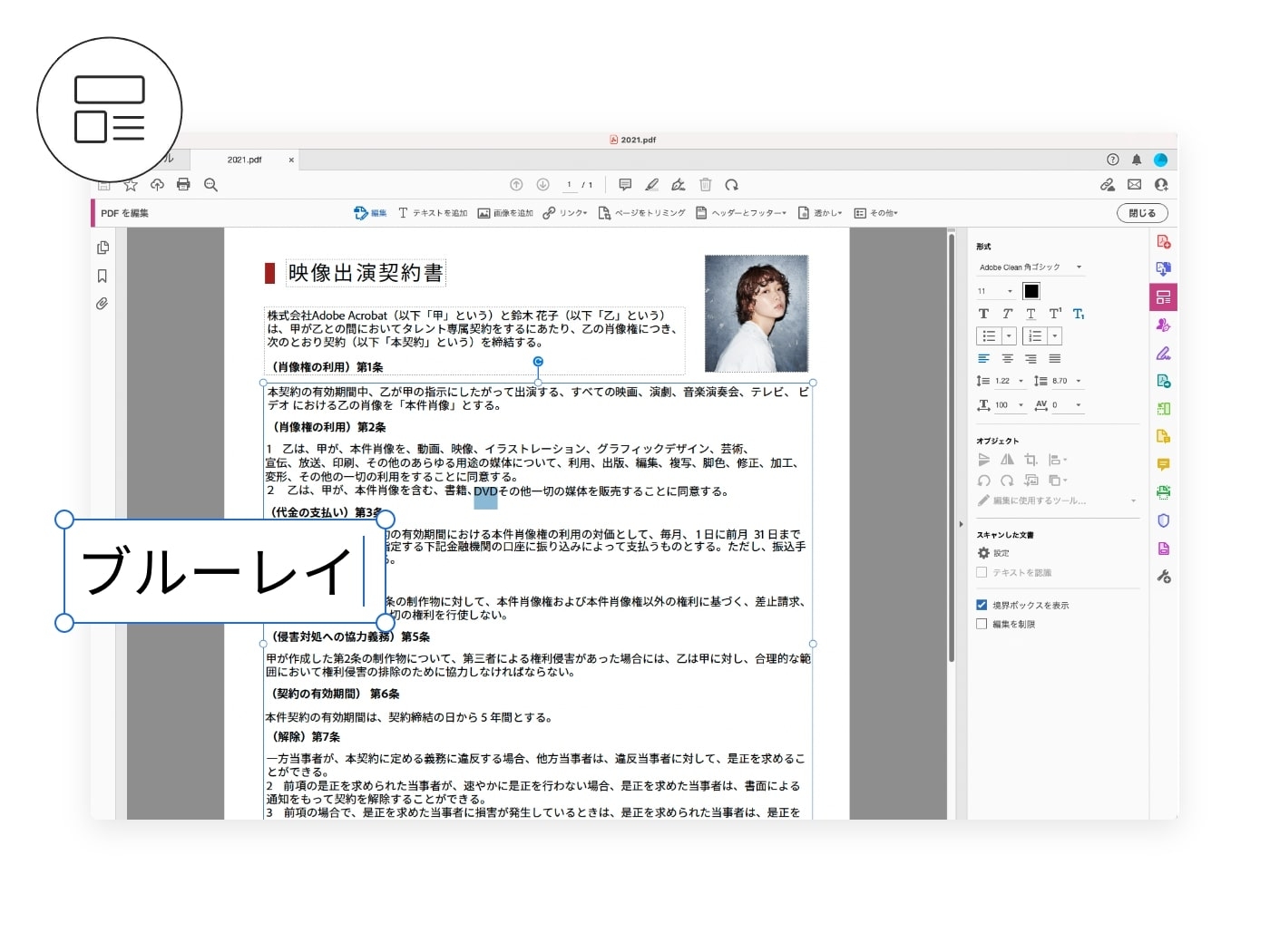The height and width of the screenshot is (952, 1270).
Task: Check the 編集を制限 checkbox
Action: [x=982, y=624]
